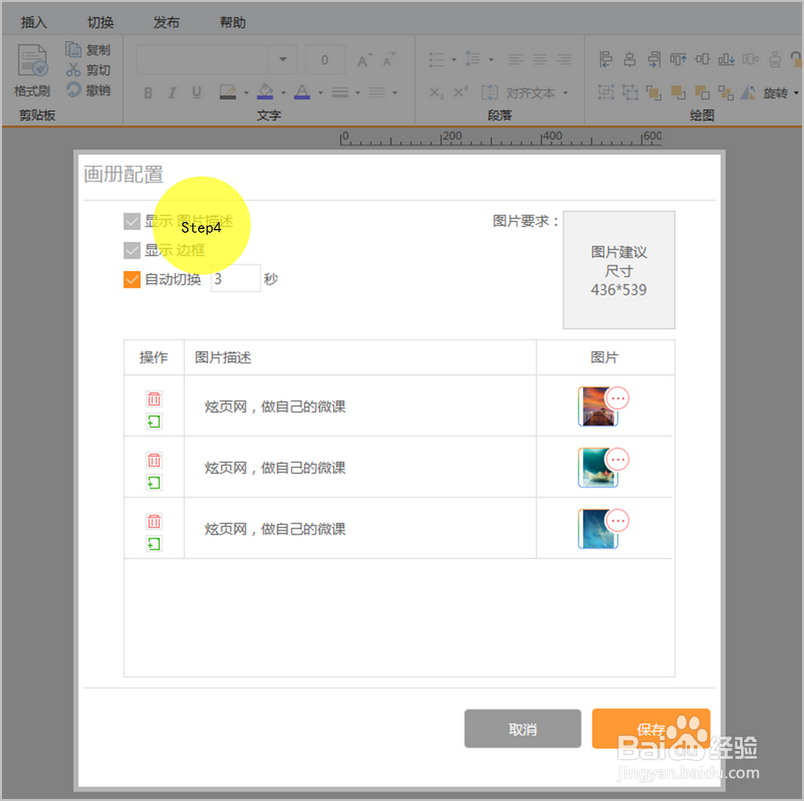Uncheck 自动切换 checkbox

click(x=132, y=279)
